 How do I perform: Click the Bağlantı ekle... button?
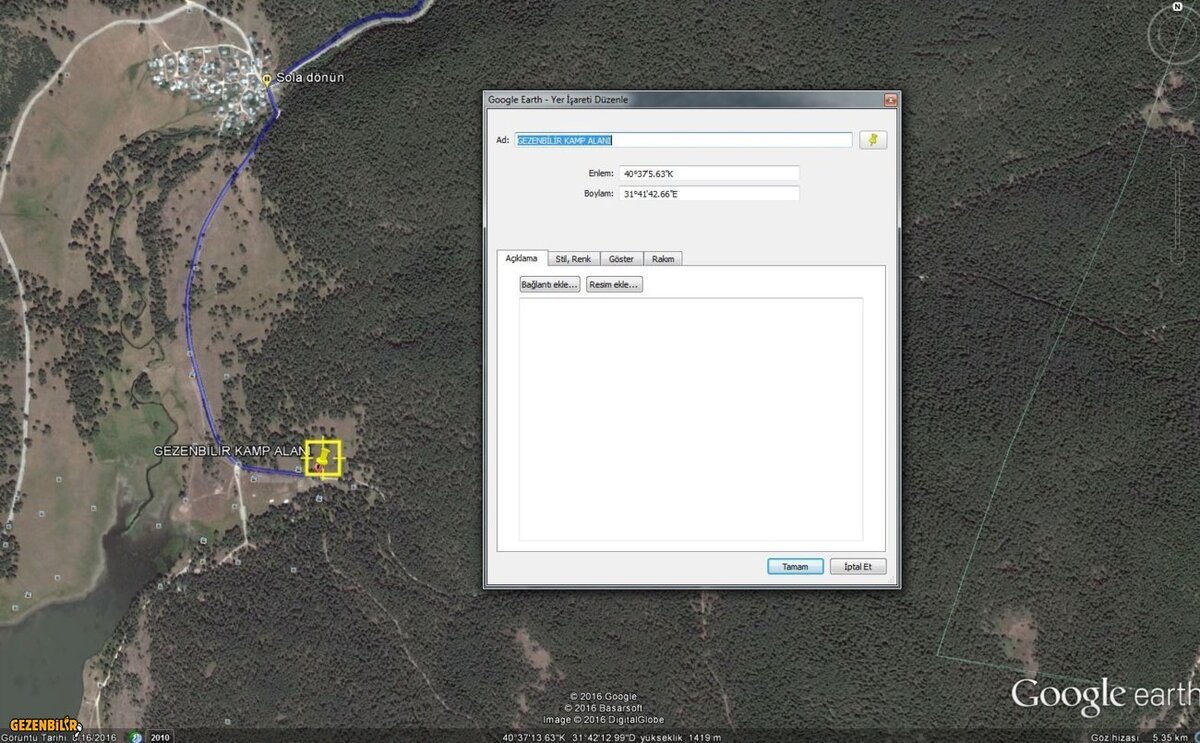click(x=549, y=284)
